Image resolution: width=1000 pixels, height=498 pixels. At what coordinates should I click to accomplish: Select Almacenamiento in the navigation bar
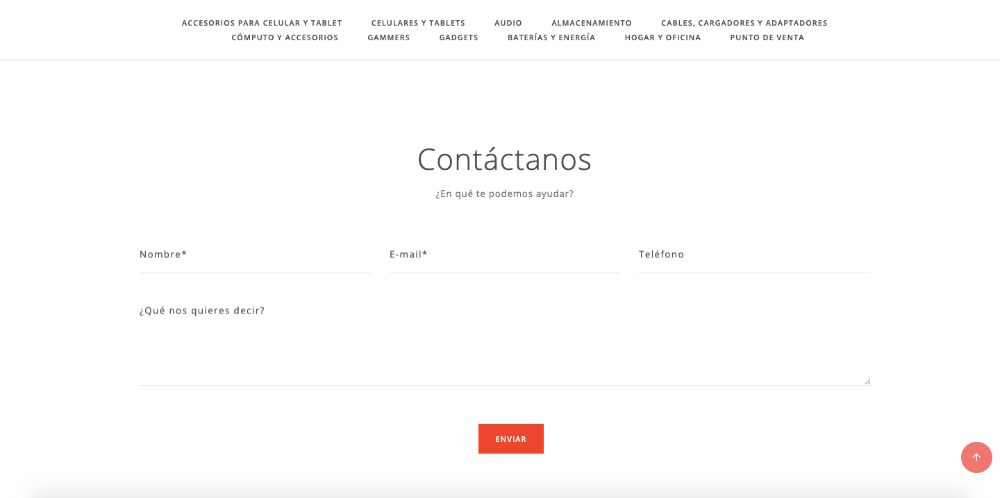[x=591, y=23]
